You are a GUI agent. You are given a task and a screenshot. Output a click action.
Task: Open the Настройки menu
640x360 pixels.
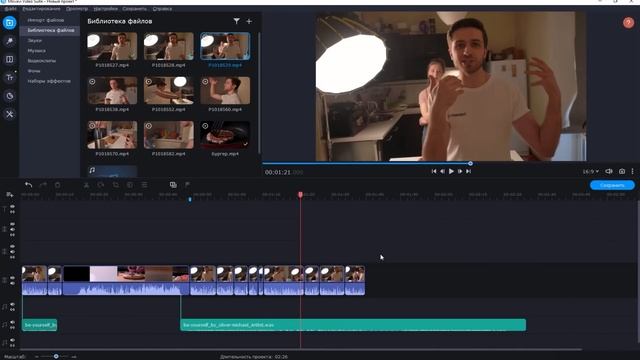(x=105, y=9)
